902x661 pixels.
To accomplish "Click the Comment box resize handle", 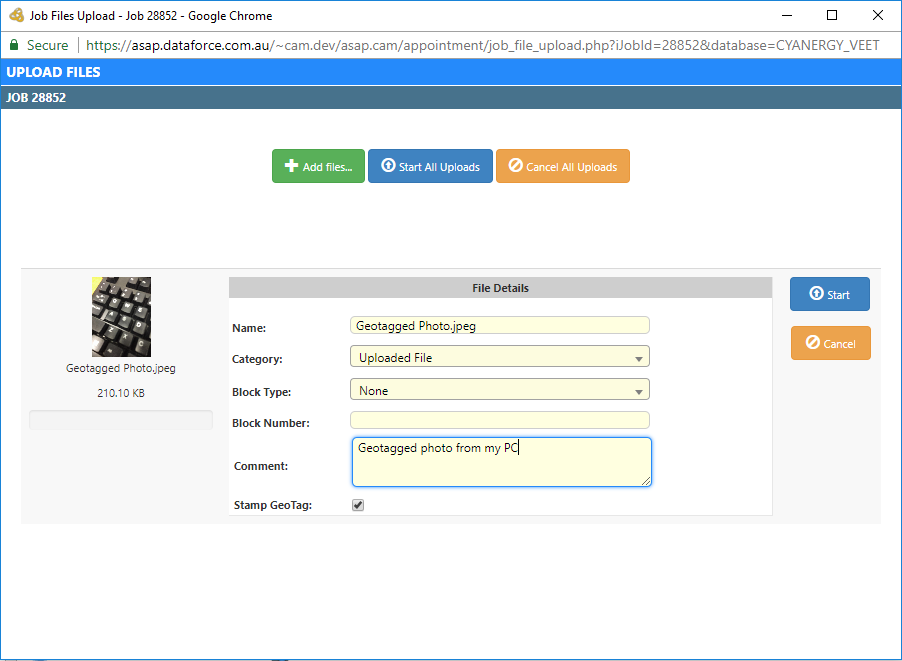I will pyautogui.click(x=646, y=481).
